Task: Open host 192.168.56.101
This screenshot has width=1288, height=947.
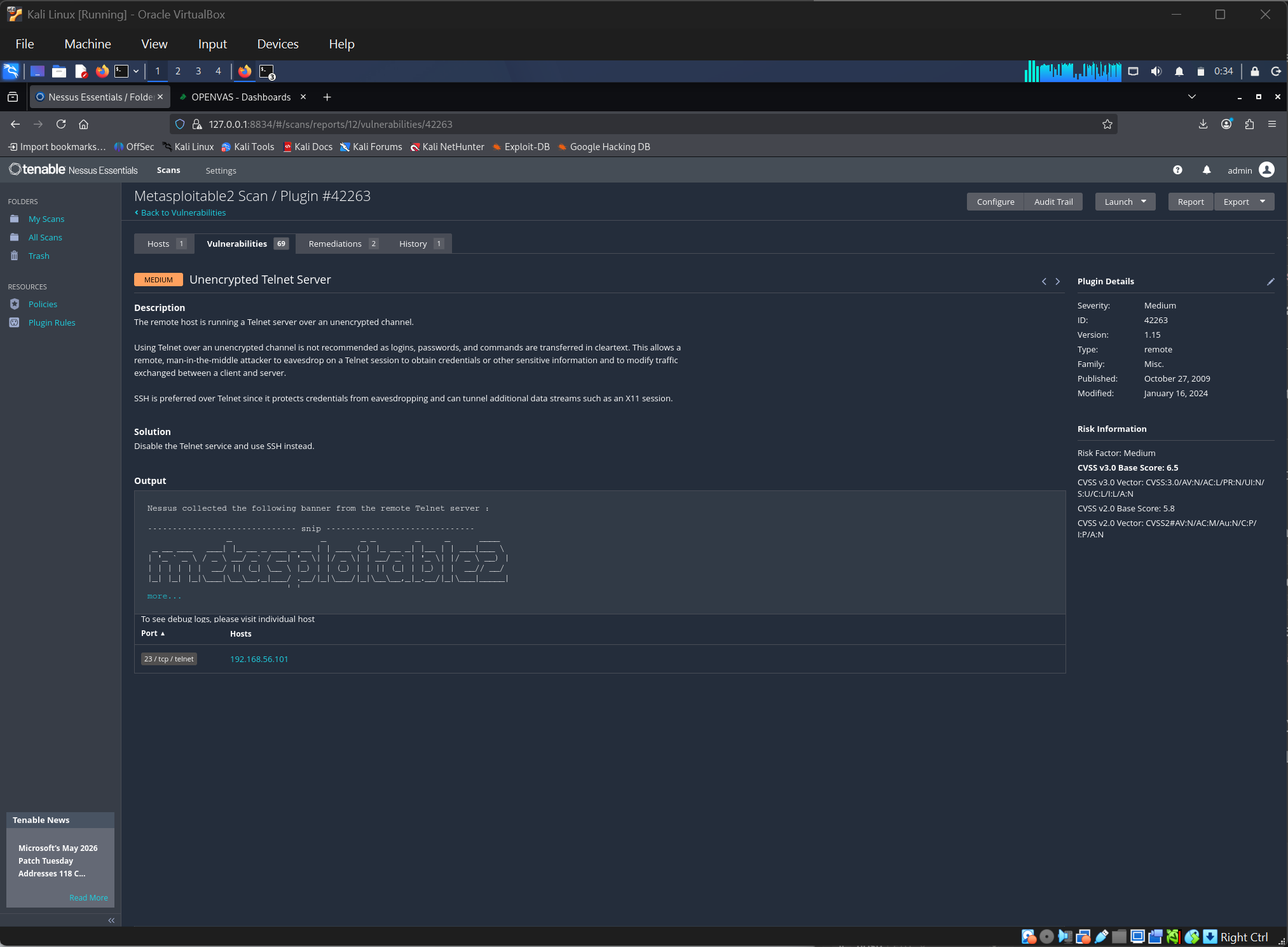Action: [259, 659]
